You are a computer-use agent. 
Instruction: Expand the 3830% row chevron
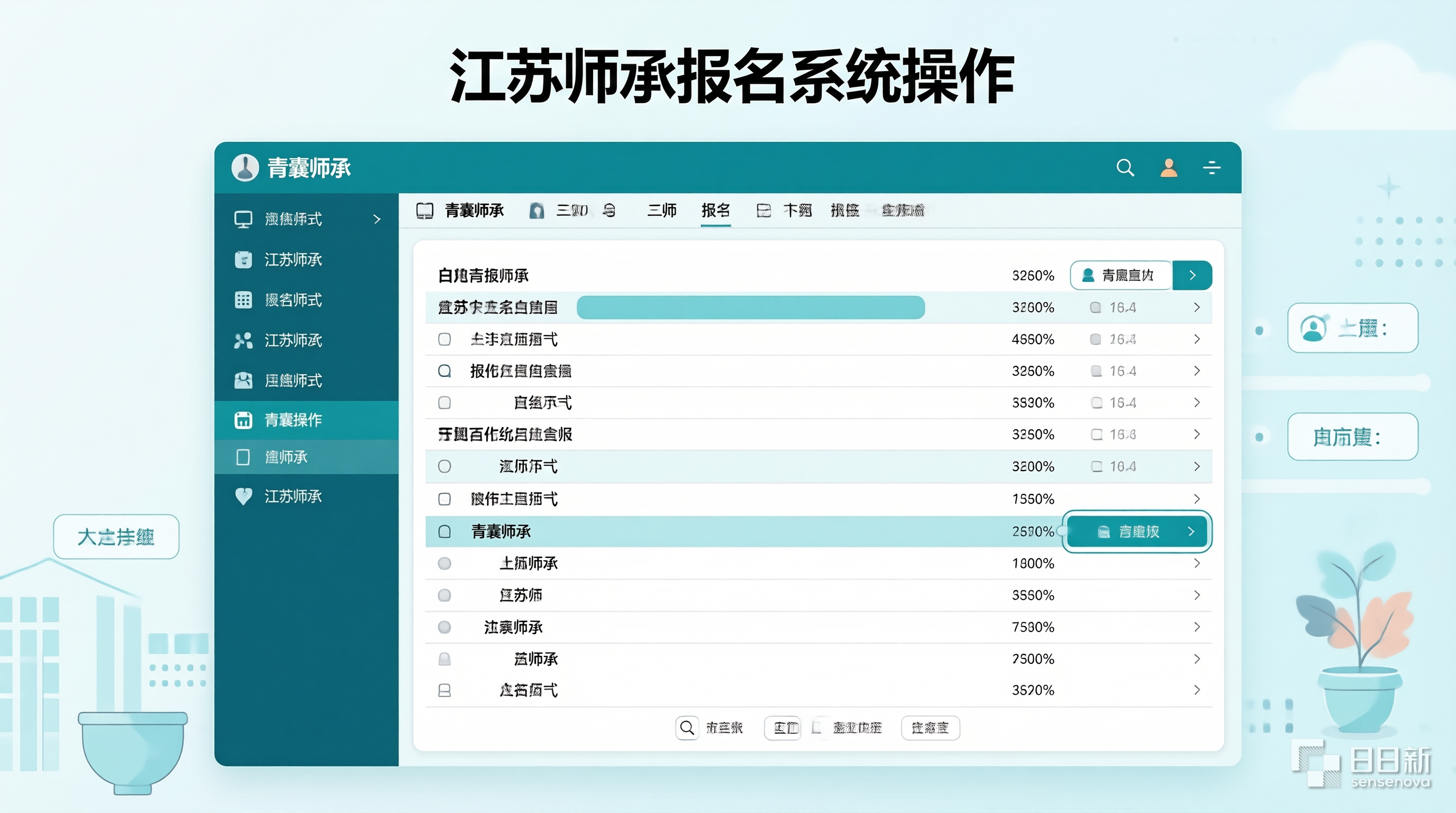[1197, 403]
